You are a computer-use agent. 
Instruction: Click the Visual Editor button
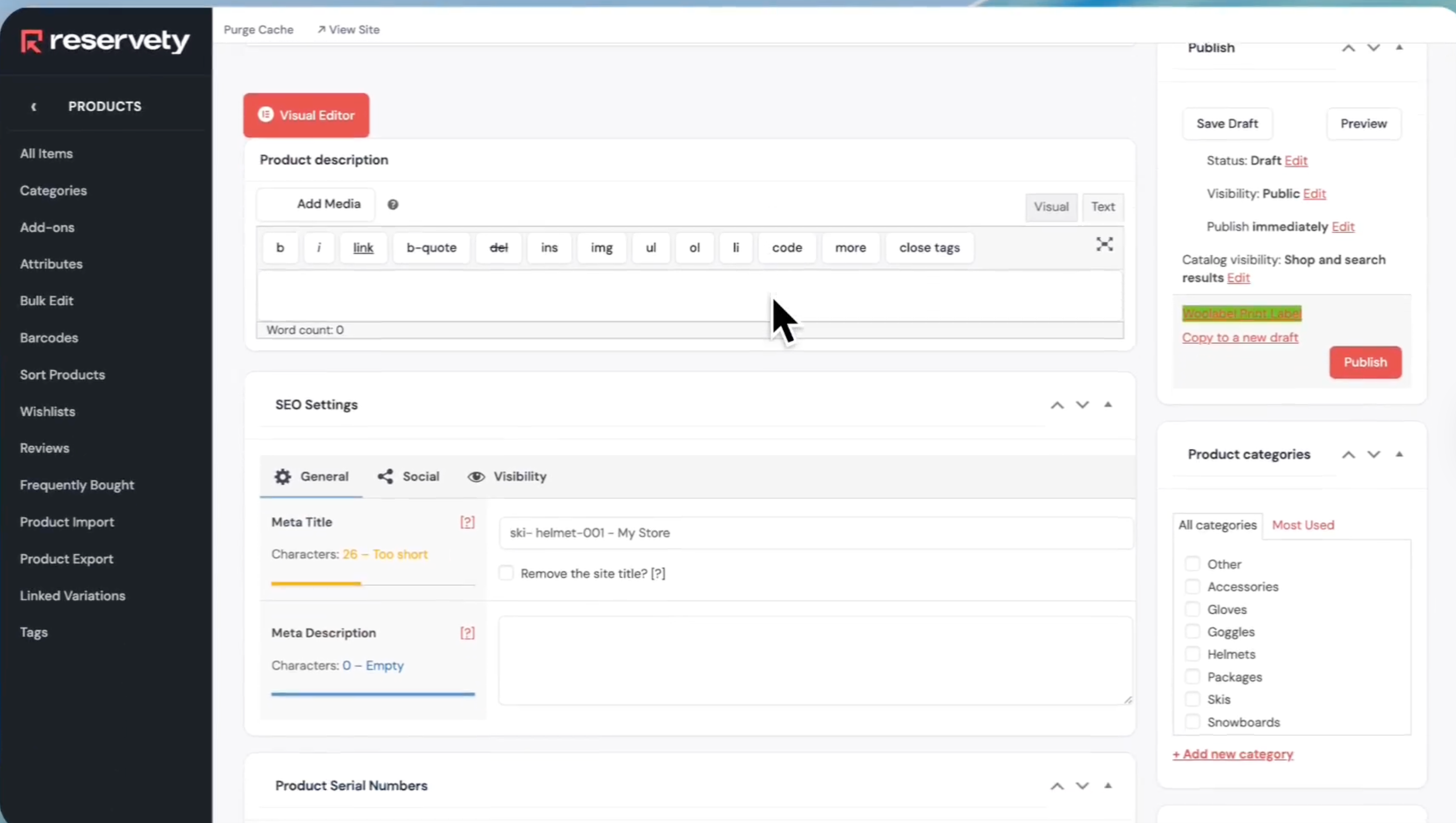[306, 115]
